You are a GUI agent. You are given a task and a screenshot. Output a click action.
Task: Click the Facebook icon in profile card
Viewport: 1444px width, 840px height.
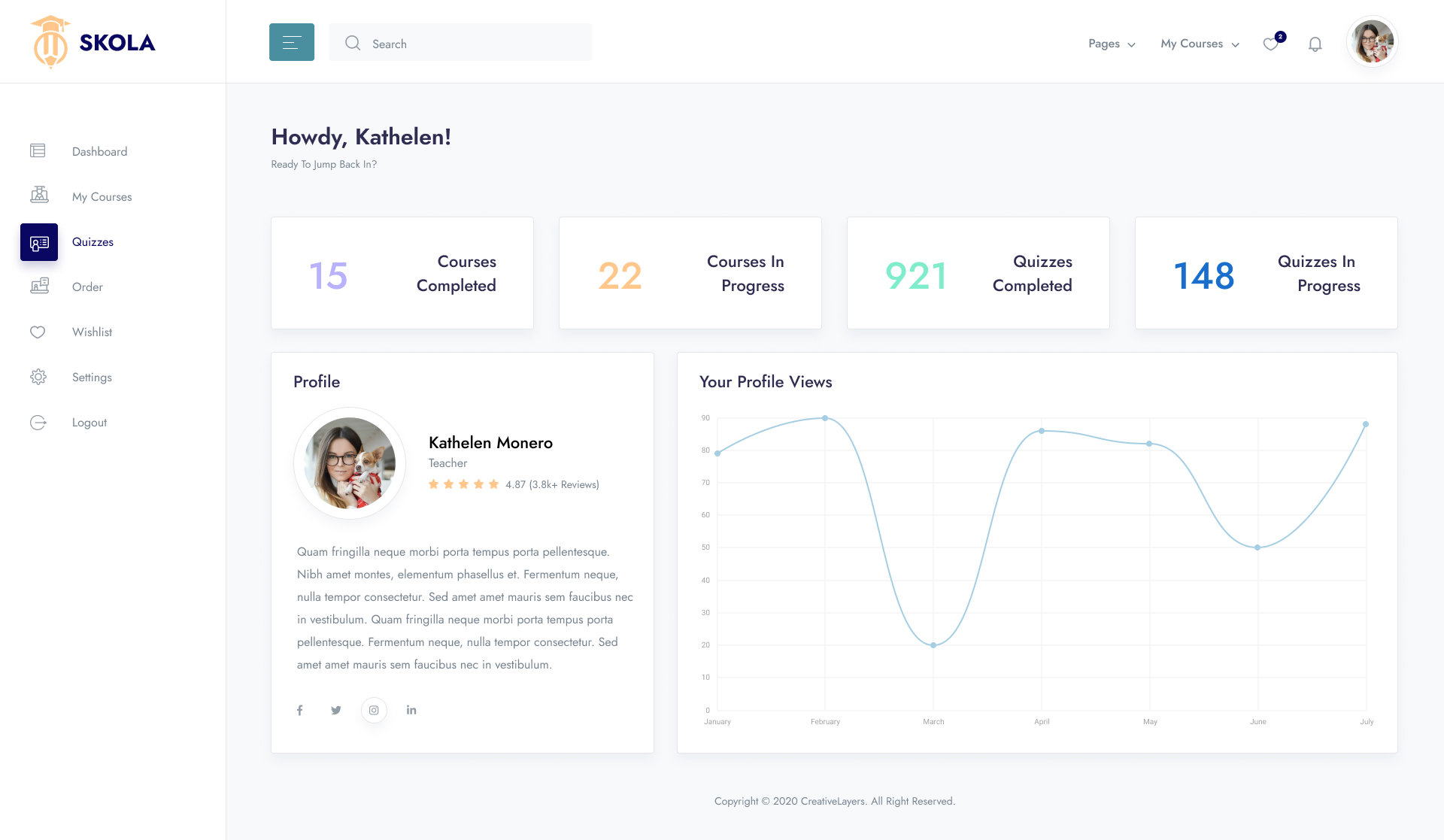(x=299, y=710)
